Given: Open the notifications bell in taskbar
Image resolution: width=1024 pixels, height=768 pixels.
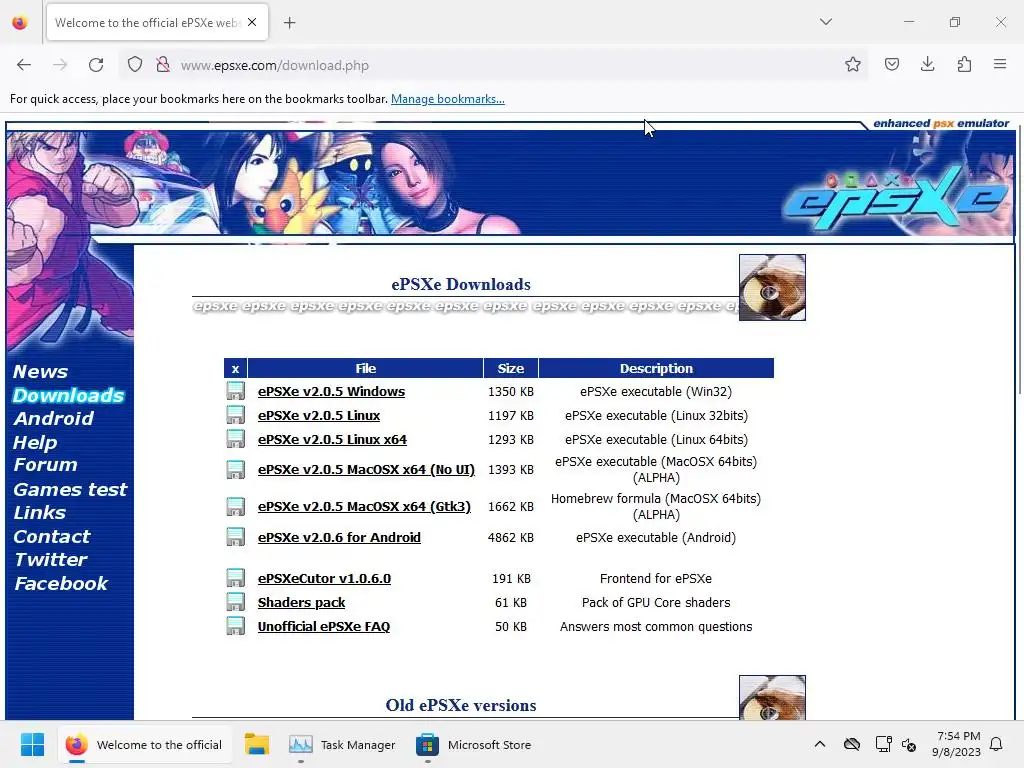Looking at the screenshot, I should [996, 744].
